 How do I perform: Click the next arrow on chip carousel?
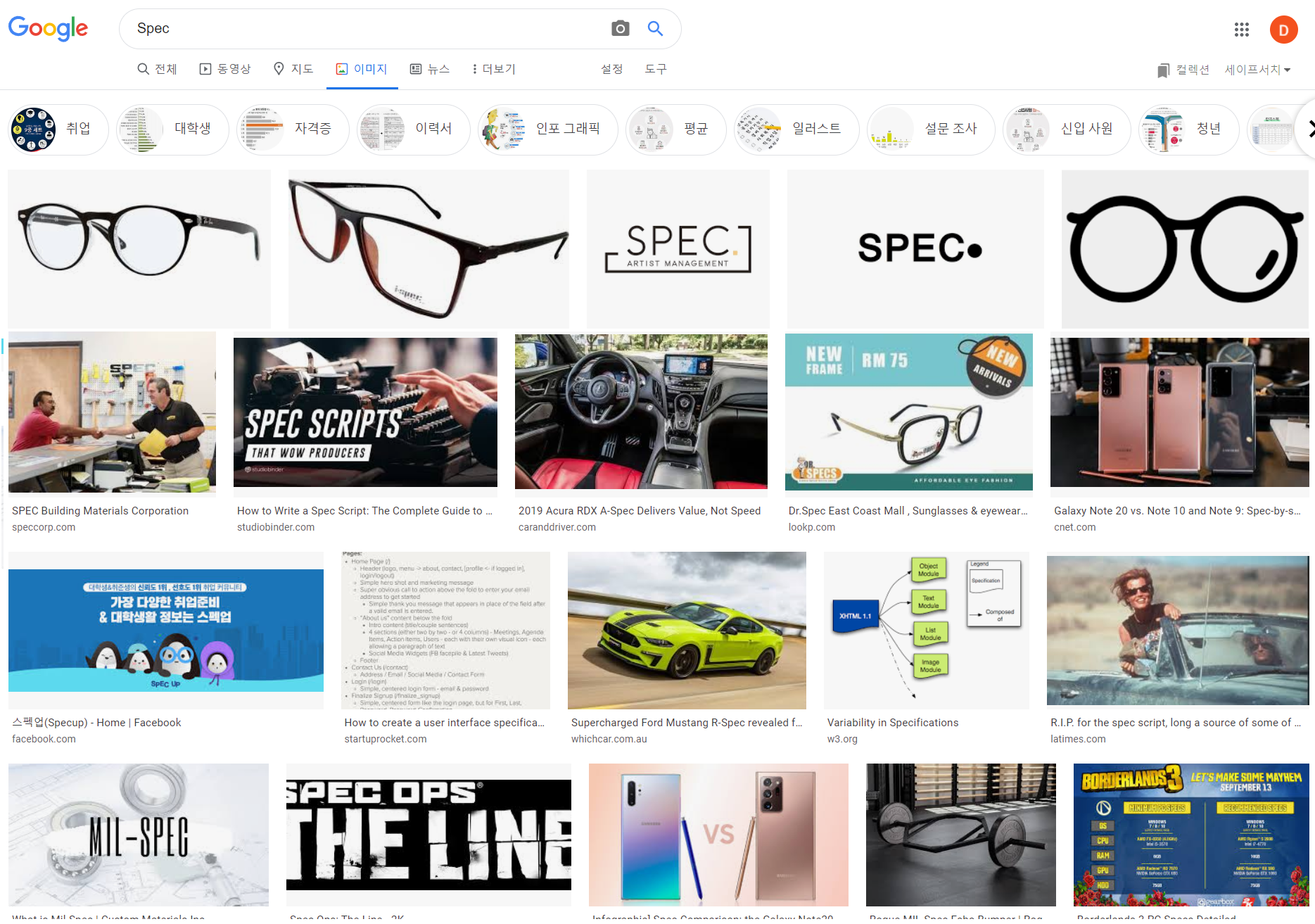tap(1309, 129)
